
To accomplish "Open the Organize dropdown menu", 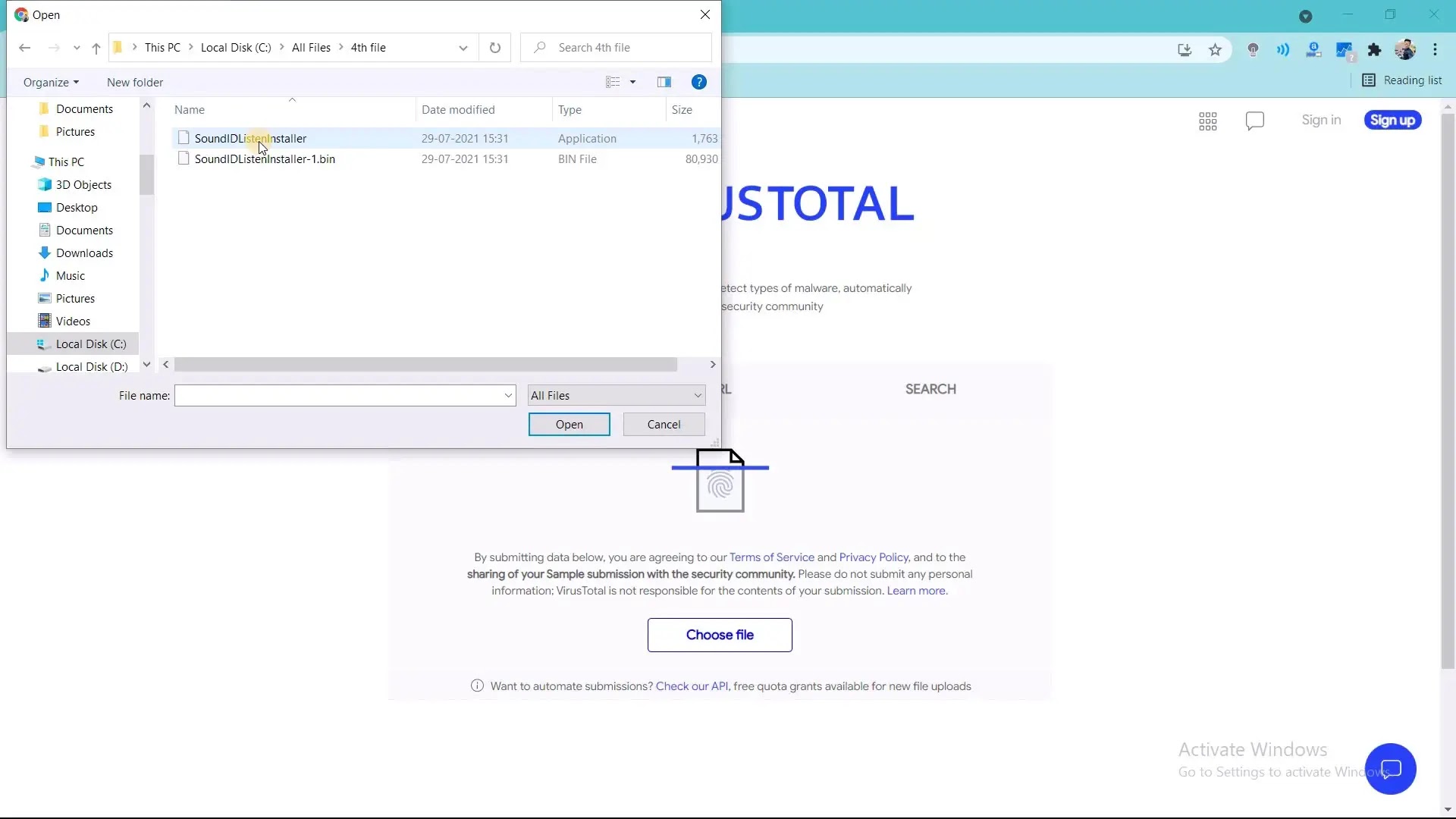I will (51, 82).
